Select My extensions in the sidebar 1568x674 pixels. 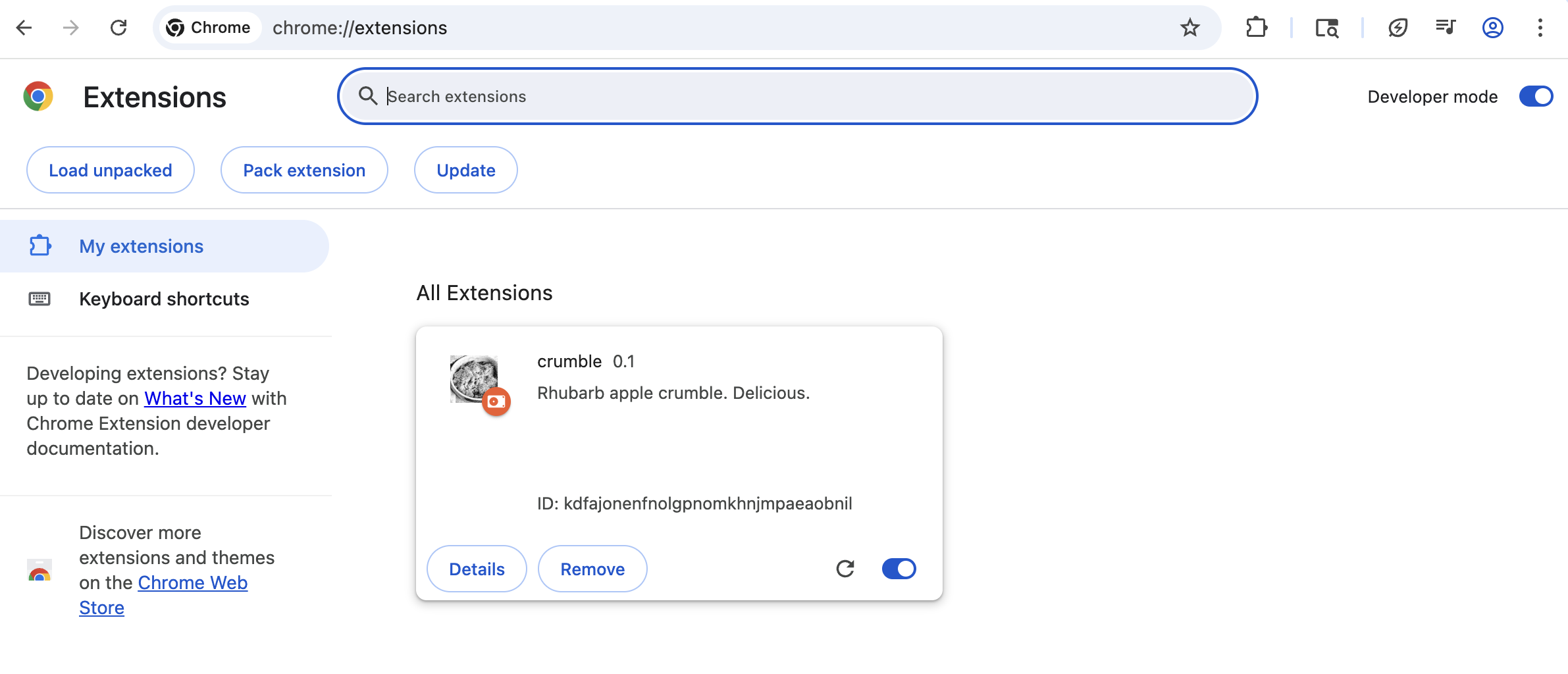[141, 246]
